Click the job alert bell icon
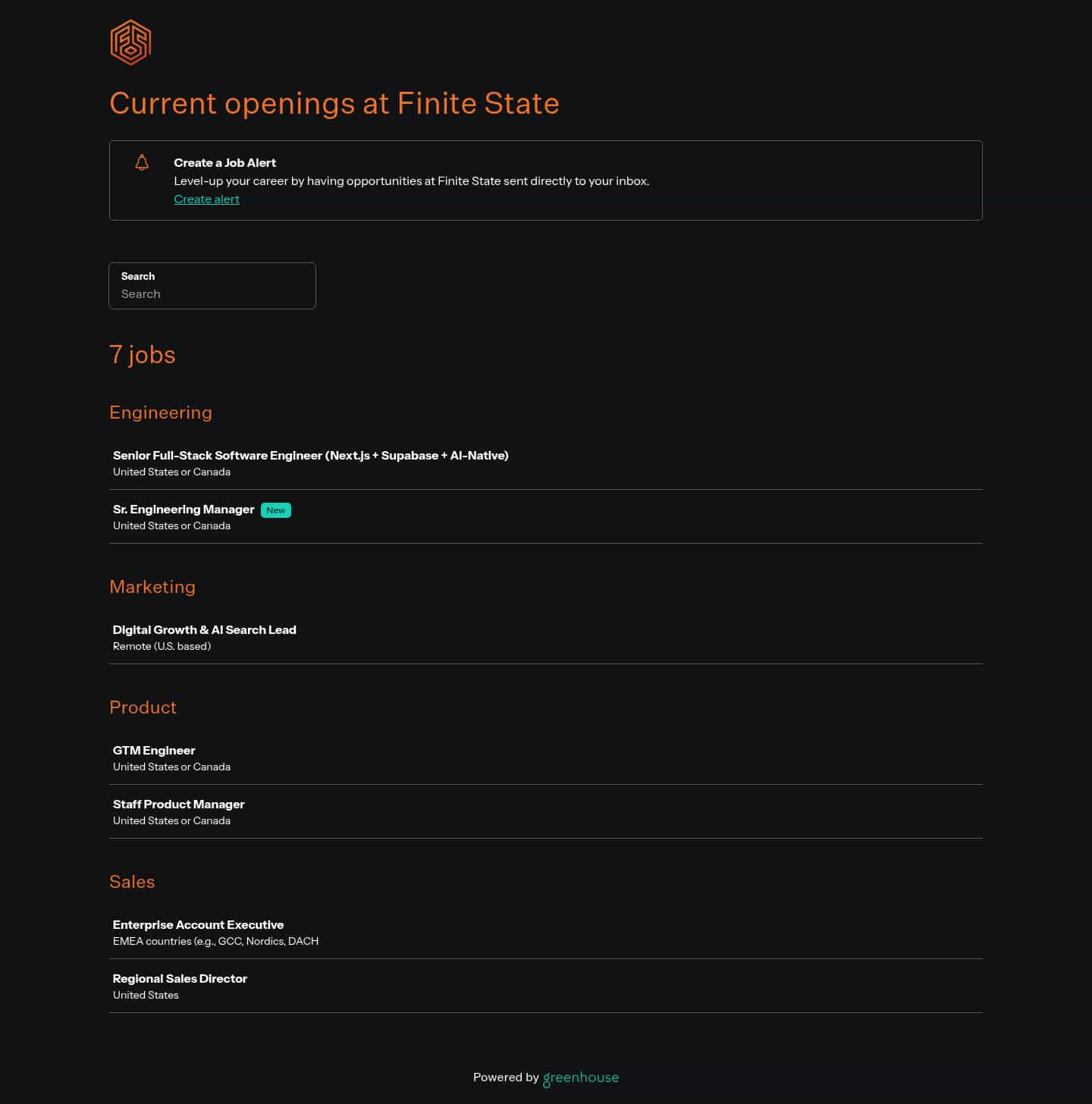The height and width of the screenshot is (1104, 1092). click(x=142, y=162)
